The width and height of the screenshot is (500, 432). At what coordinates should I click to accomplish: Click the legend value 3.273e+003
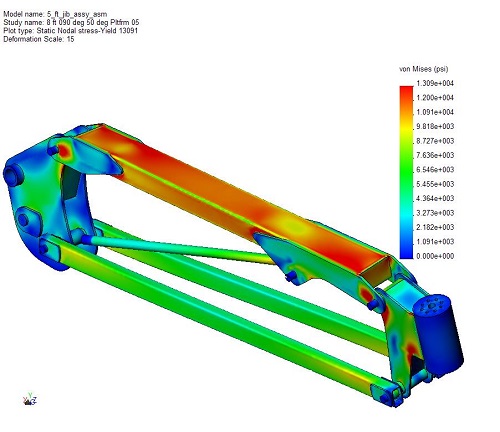pos(435,213)
